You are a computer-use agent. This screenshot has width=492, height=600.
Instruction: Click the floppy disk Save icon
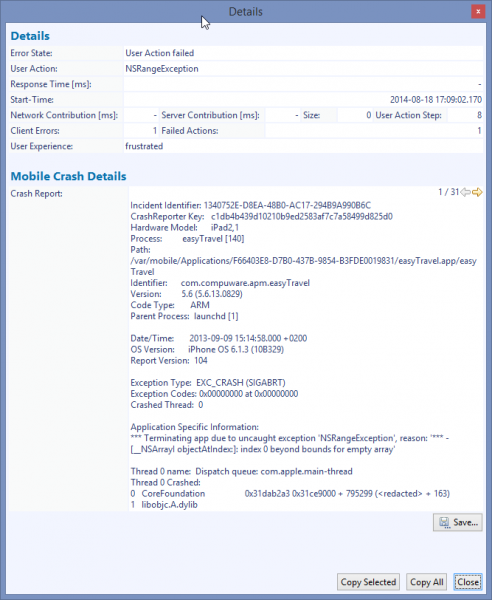tap(444, 522)
